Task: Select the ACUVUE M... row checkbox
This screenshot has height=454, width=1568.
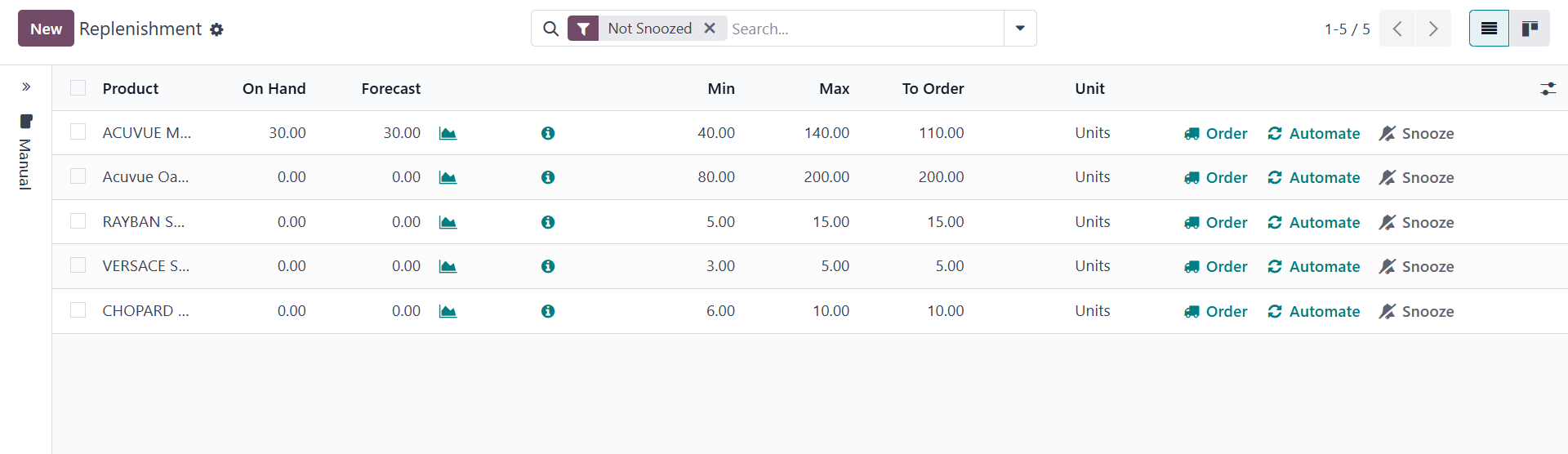Action: point(78,131)
